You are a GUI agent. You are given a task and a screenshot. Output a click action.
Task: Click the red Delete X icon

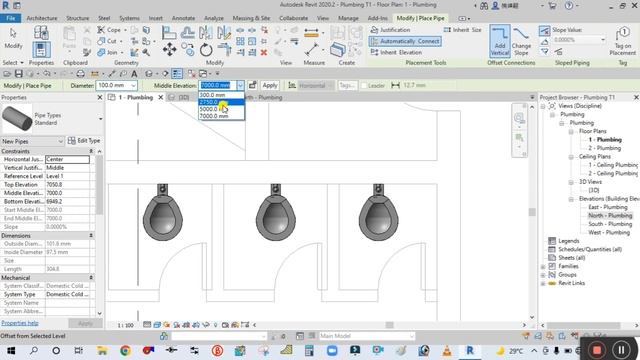(x=264, y=52)
